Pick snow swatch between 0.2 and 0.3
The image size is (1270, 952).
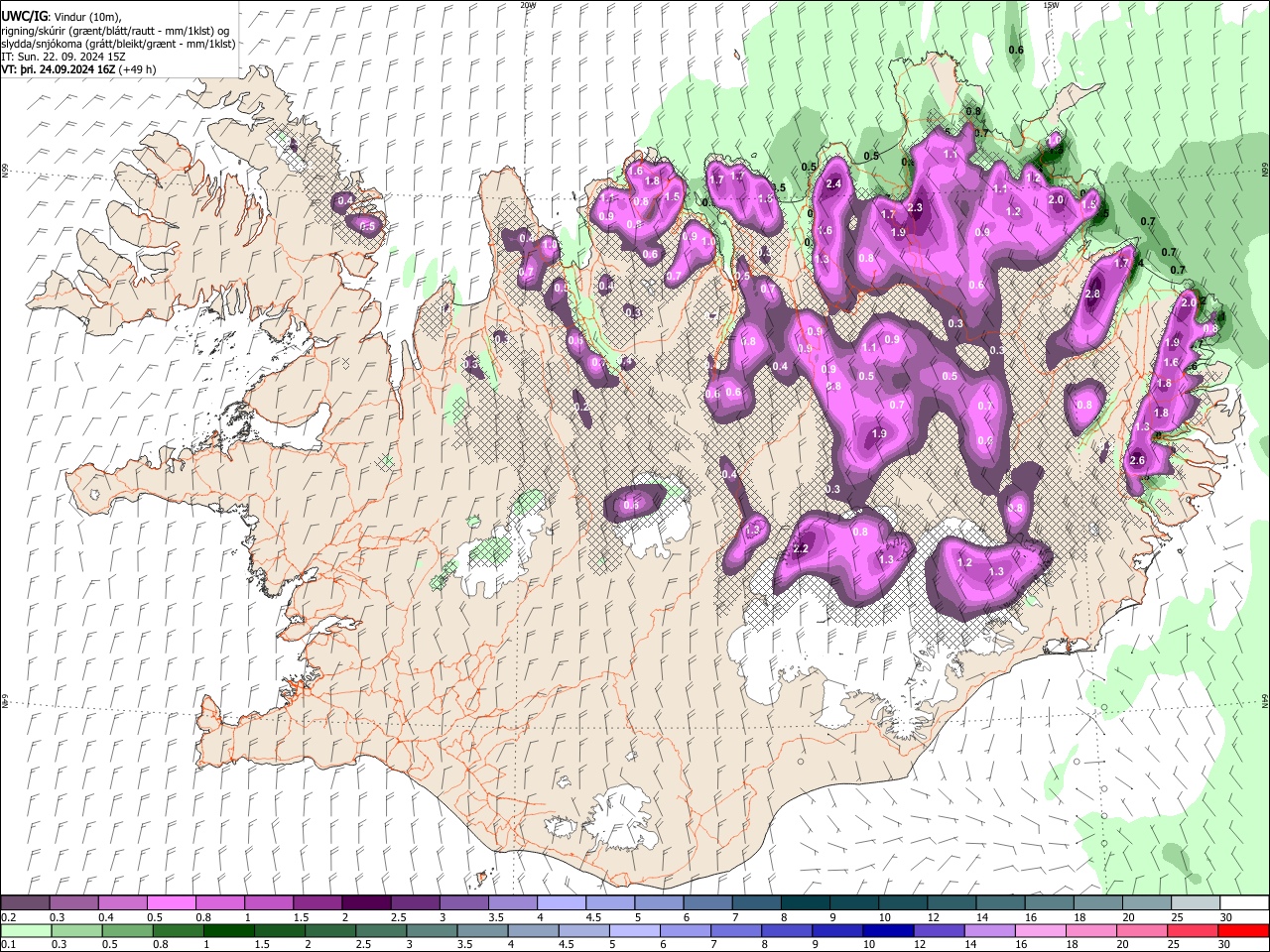point(25,902)
